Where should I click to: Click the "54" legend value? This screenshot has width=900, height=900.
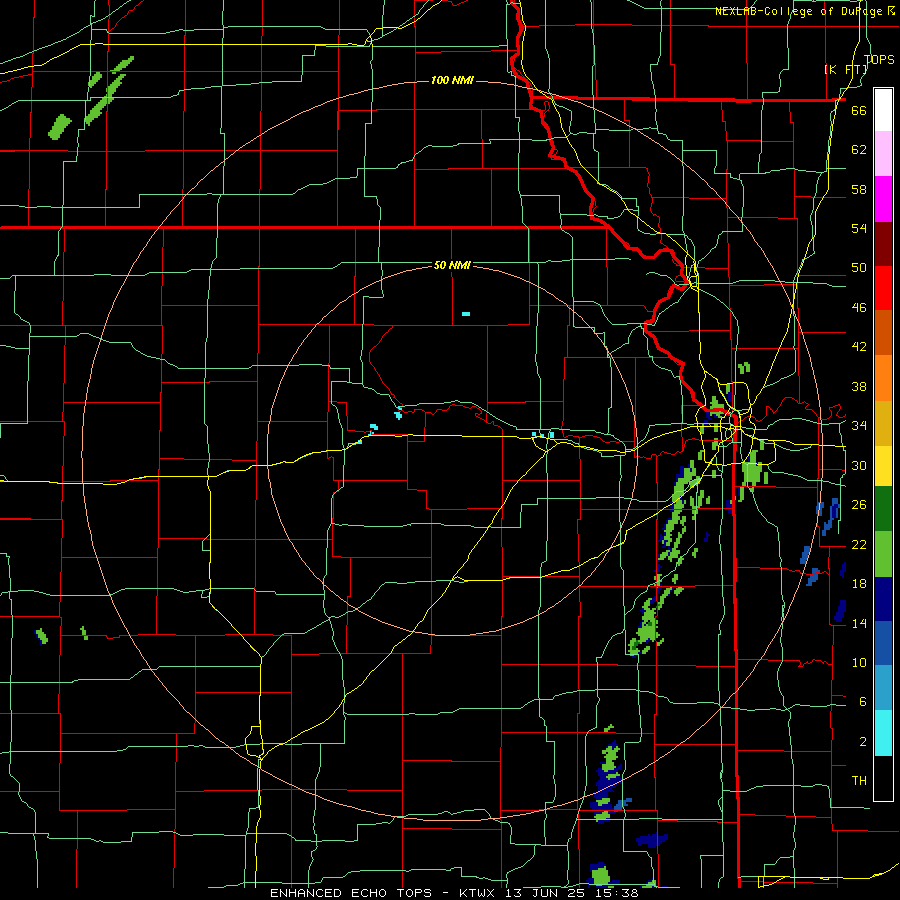859,228
